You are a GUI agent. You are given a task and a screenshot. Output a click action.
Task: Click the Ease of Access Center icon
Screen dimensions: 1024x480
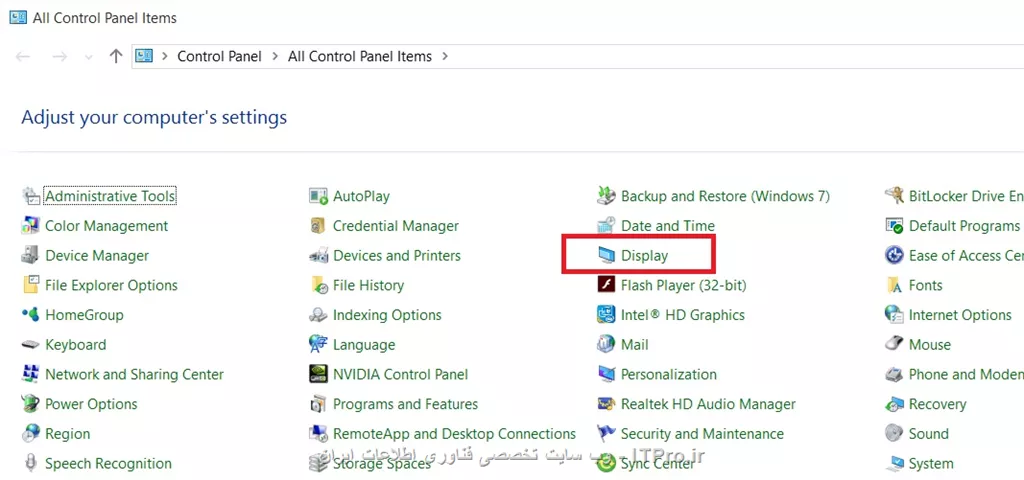894,255
